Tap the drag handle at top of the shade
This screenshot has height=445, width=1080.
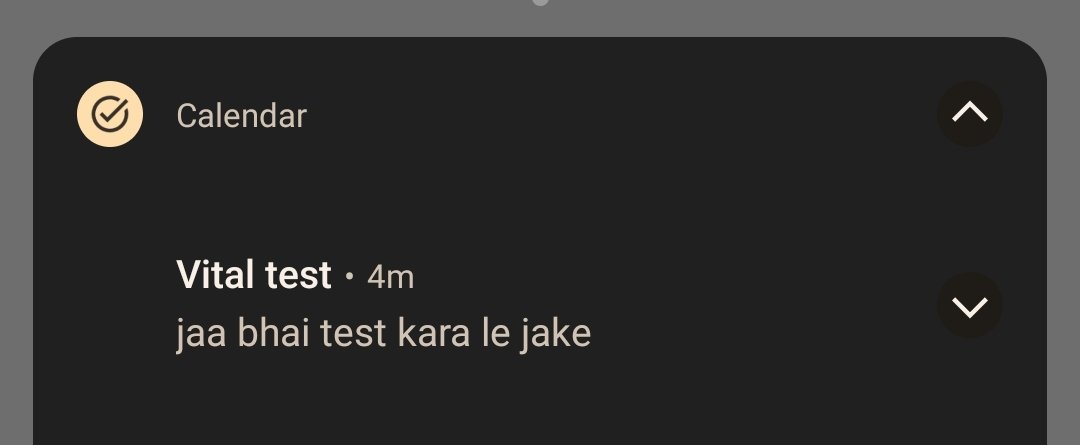point(541,2)
